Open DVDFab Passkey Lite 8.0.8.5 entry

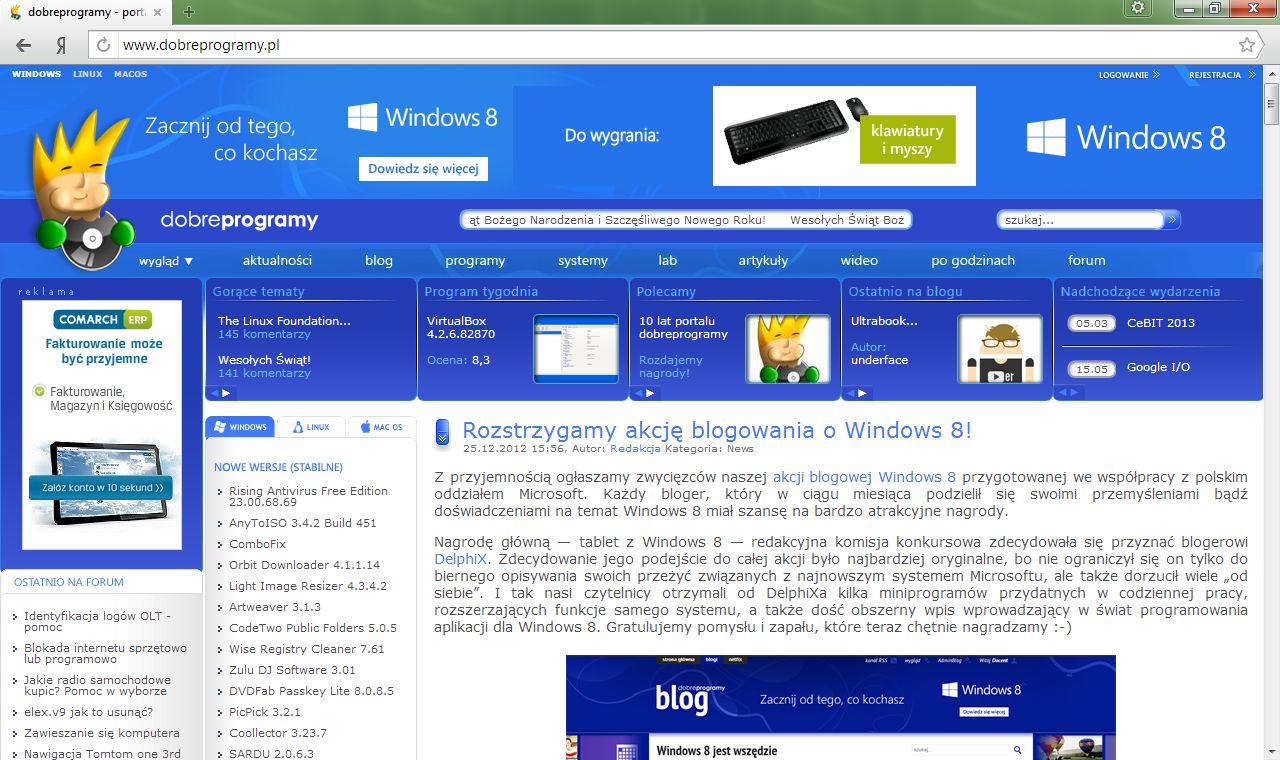(311, 691)
